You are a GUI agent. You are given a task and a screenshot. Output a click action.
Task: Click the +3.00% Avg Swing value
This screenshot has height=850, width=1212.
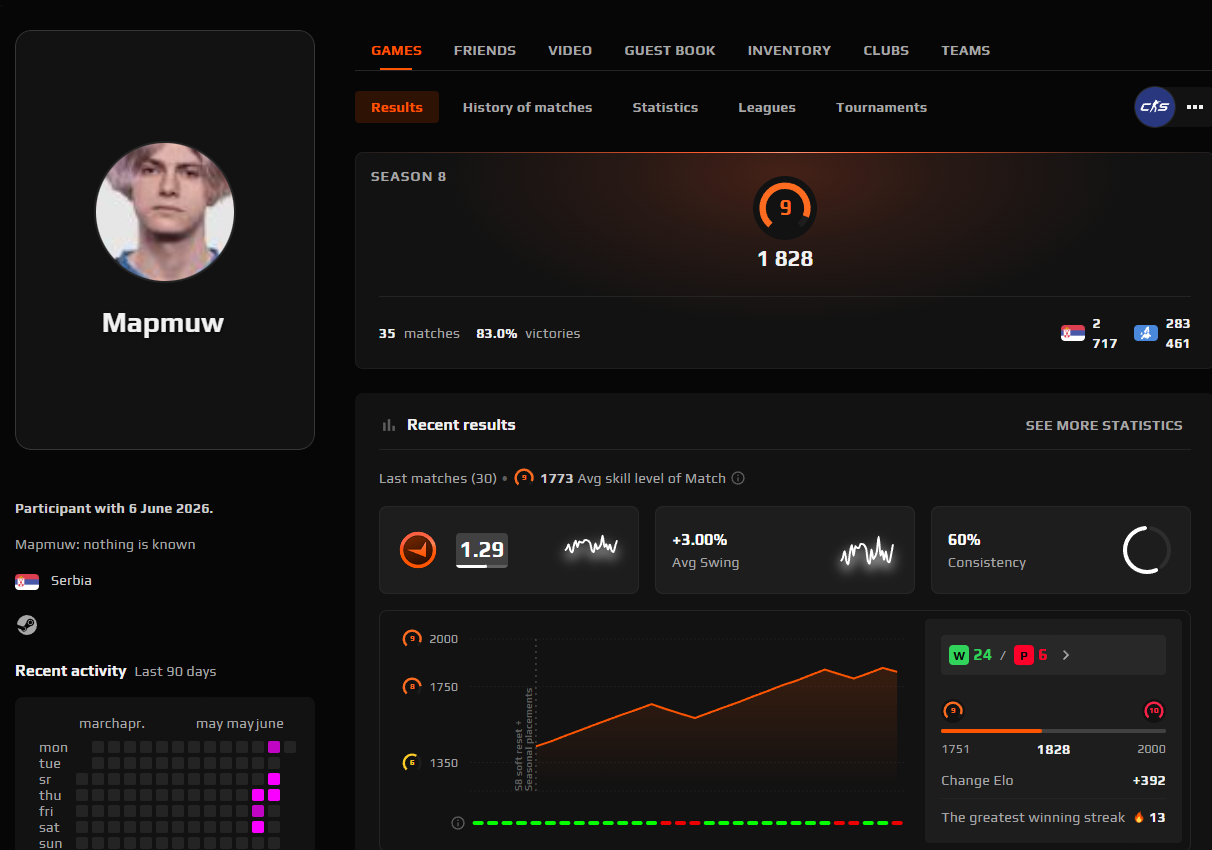pos(699,539)
